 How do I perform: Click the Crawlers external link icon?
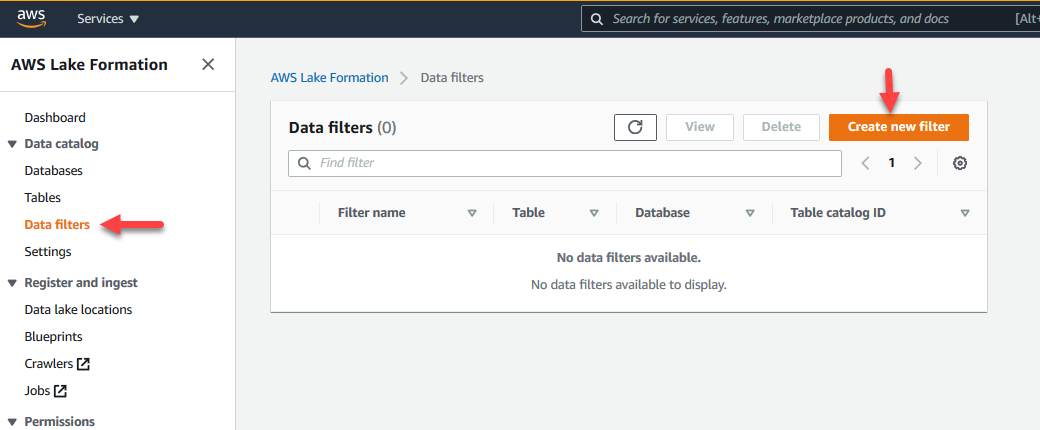click(84, 364)
